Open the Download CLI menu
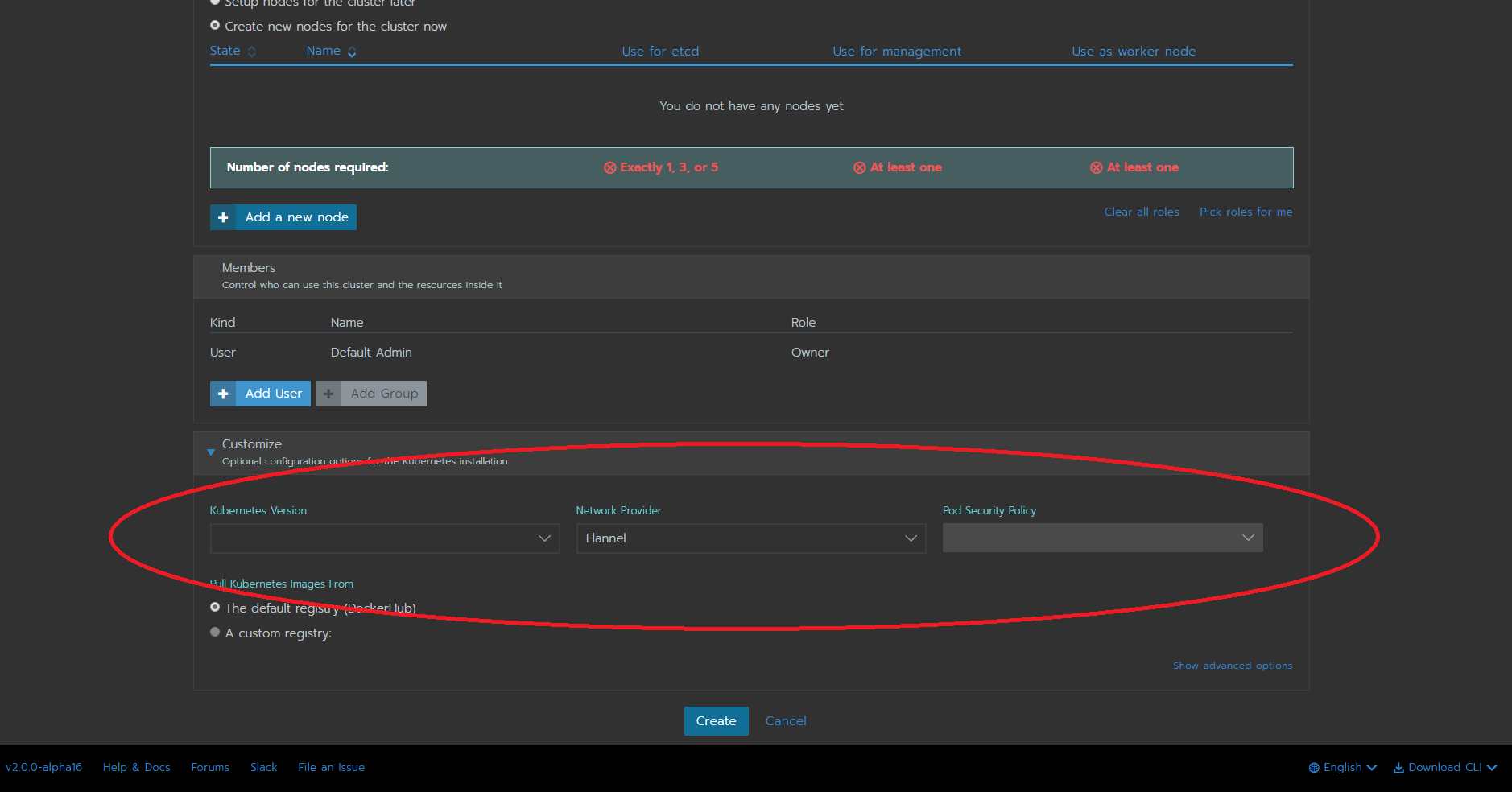Viewport: 1512px width, 792px height. coord(1445,767)
